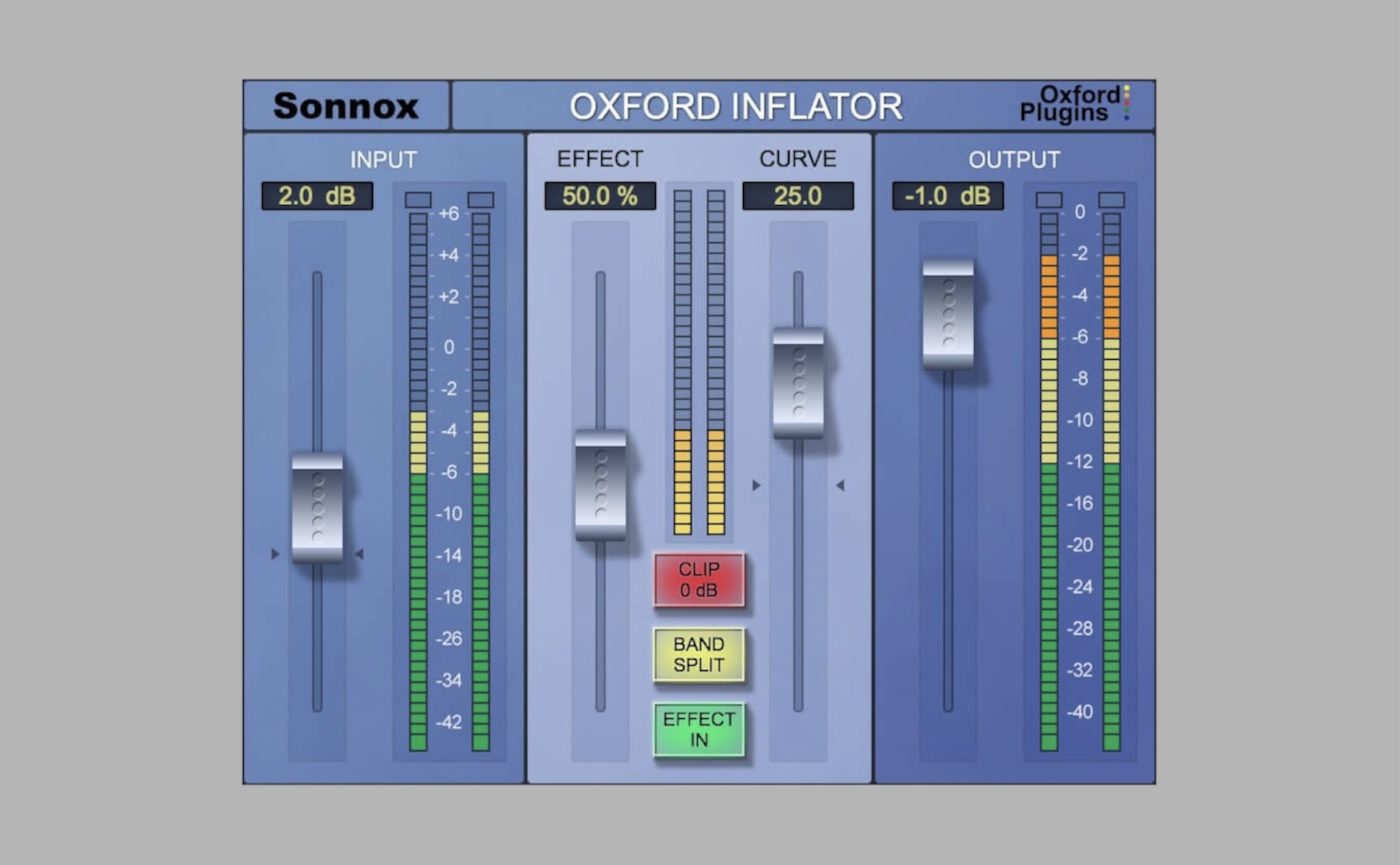Click the EFFECT section label
Image resolution: width=1400 pixels, height=865 pixels.
(600, 159)
